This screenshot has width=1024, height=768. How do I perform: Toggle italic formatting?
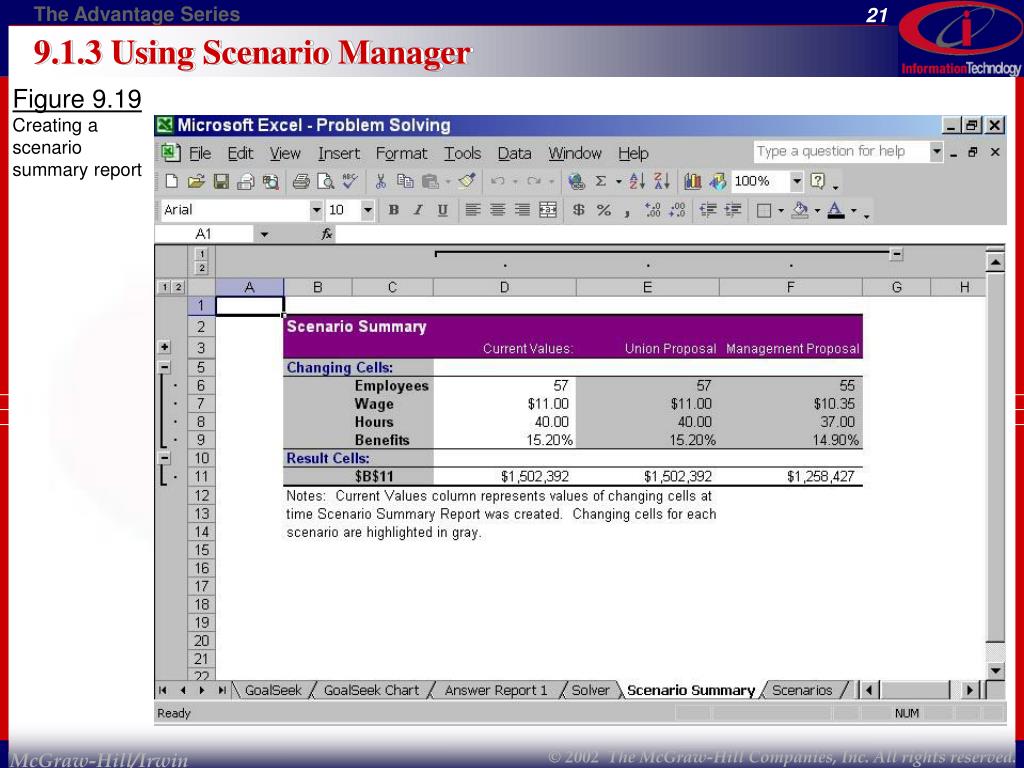pos(418,210)
